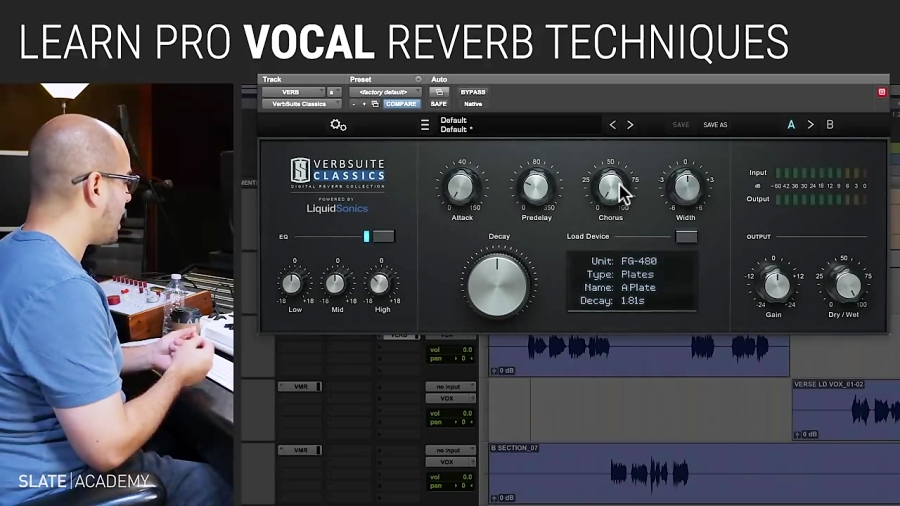Screen dimensions: 900x506
Task: Click the Type Plates display line
Action: click(622, 274)
